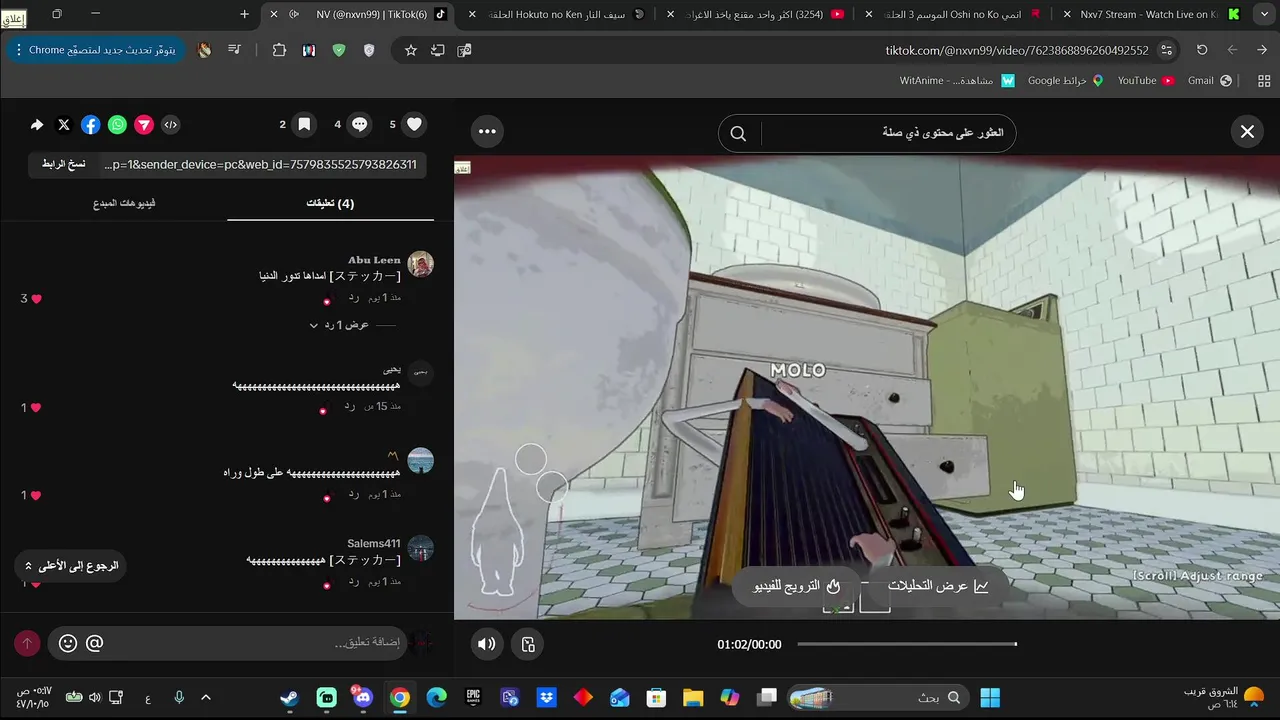1280x720 pixels.
Task: Open Chrome extensions puzzle icon
Action: 279,50
